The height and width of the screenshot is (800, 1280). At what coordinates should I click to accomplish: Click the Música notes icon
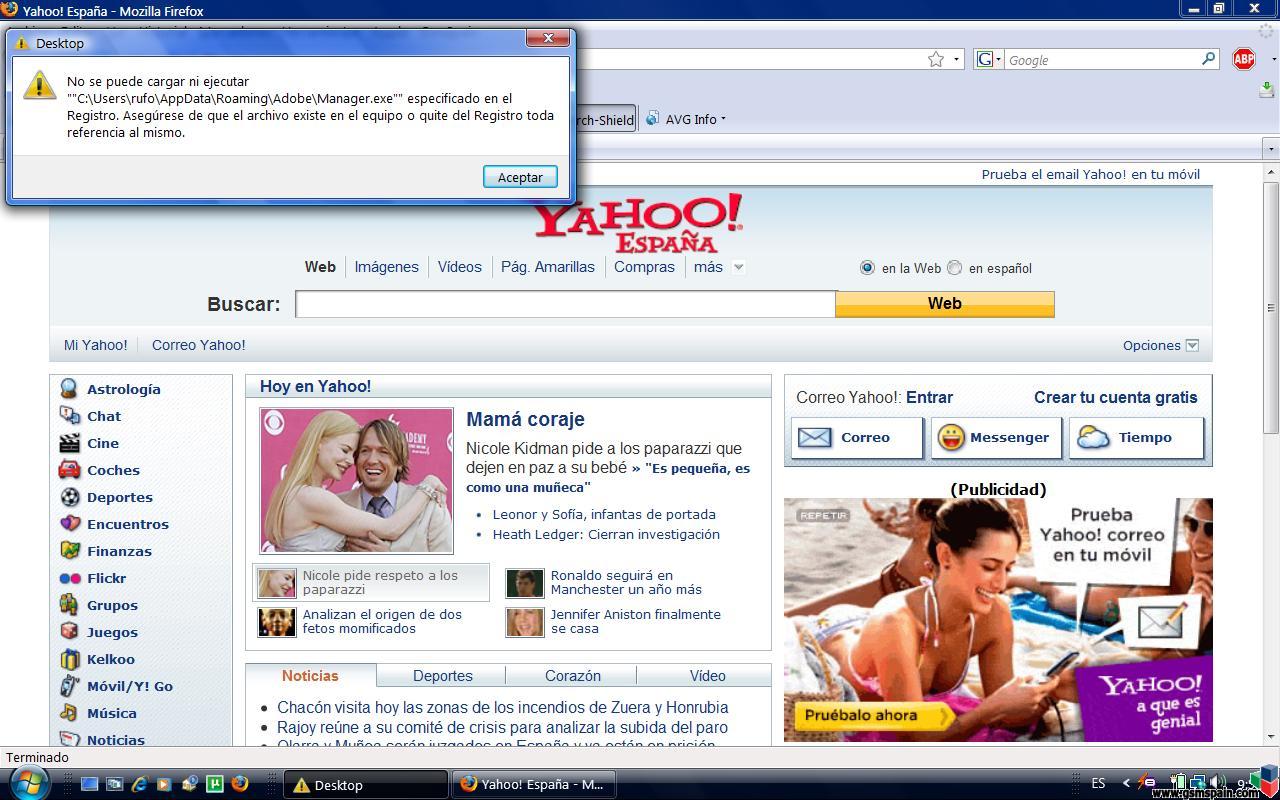[69, 713]
